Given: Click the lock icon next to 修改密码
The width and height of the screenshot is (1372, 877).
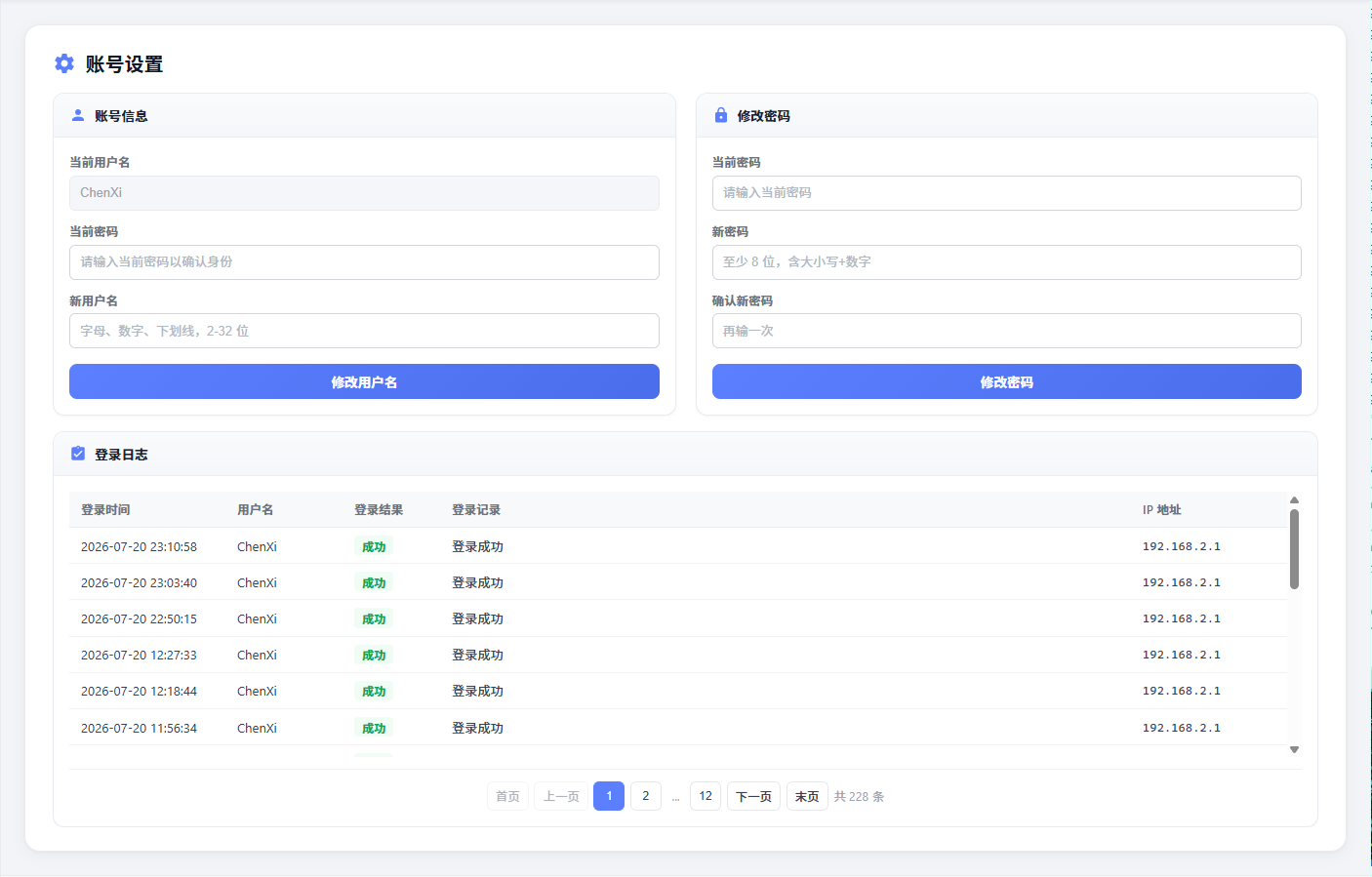Looking at the screenshot, I should click(x=721, y=115).
